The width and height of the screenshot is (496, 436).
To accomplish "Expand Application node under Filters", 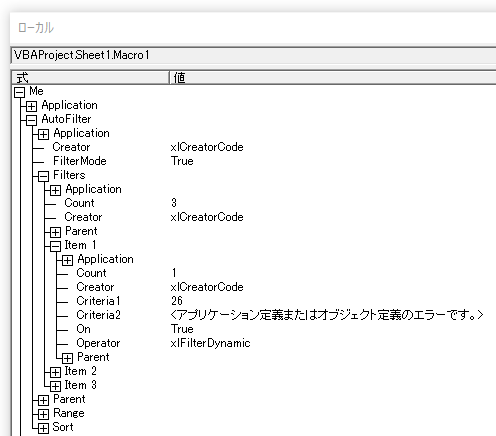I will [55, 190].
